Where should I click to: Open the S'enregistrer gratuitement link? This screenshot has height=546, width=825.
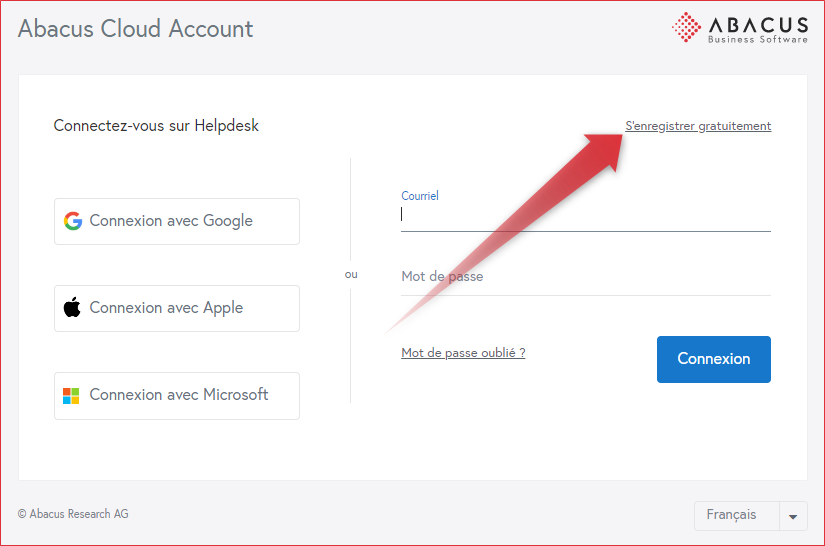(x=698, y=126)
